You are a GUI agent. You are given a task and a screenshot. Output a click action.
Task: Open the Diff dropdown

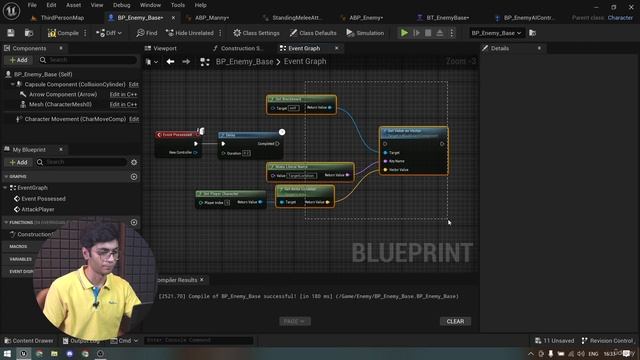tap(109, 33)
